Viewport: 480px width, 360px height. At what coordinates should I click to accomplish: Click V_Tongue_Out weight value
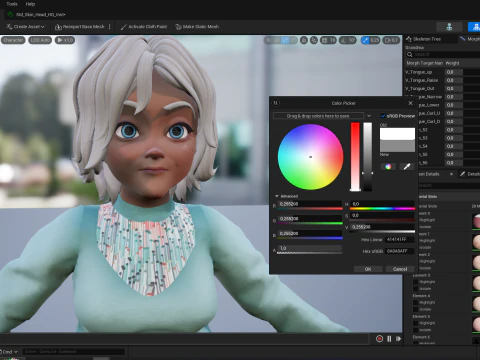click(x=454, y=89)
